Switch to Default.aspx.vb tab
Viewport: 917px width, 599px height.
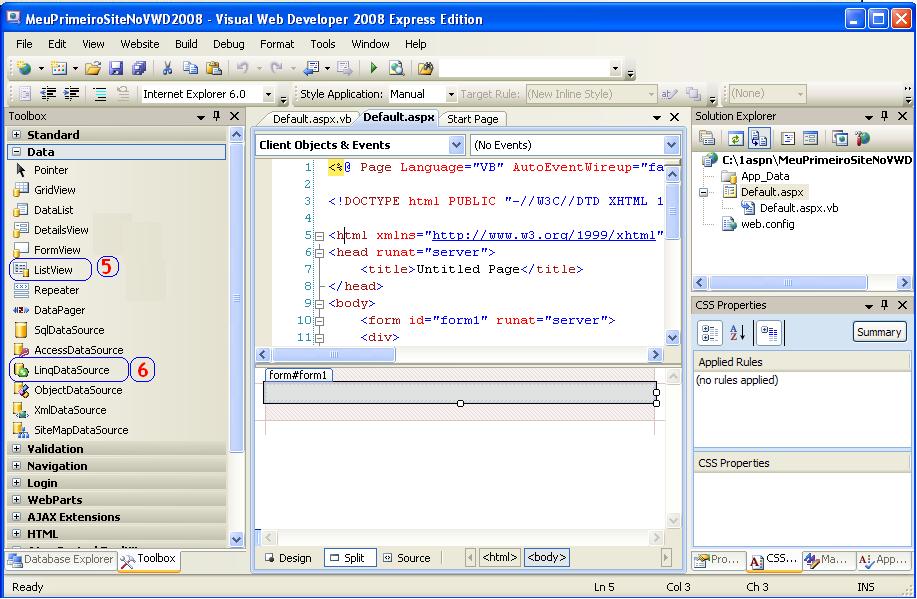click(312, 119)
